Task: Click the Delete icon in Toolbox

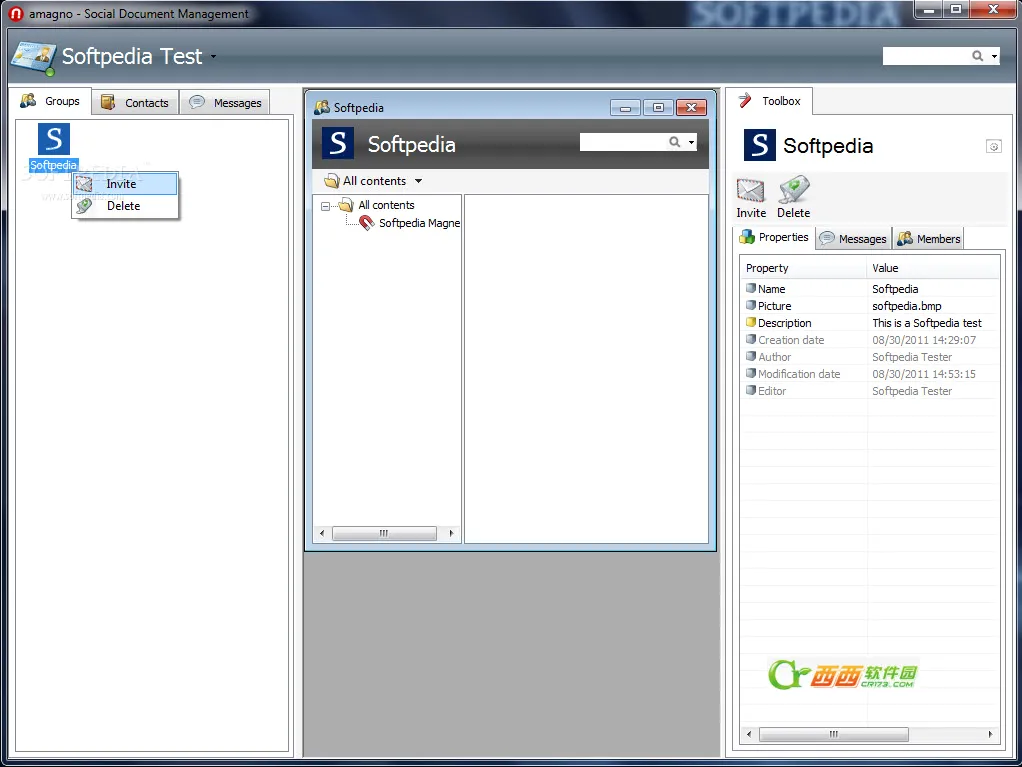Action: 793,190
